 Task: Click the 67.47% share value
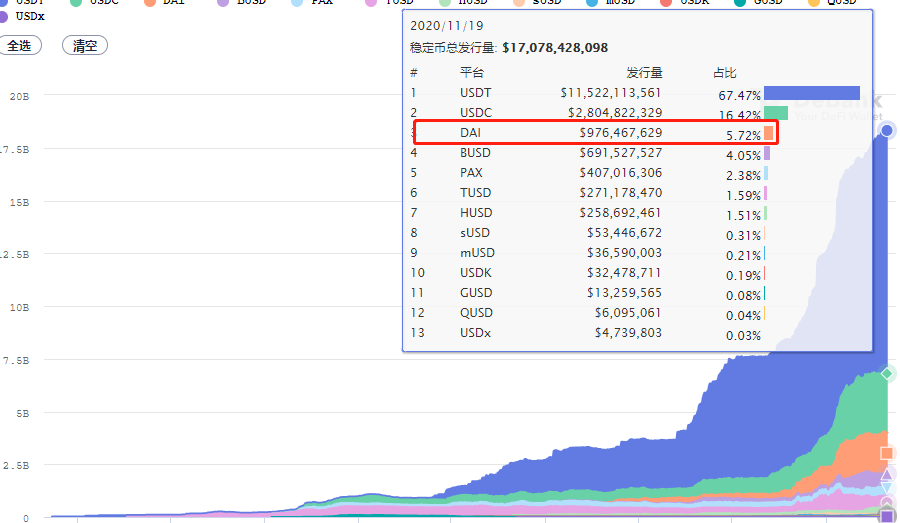(x=739, y=95)
